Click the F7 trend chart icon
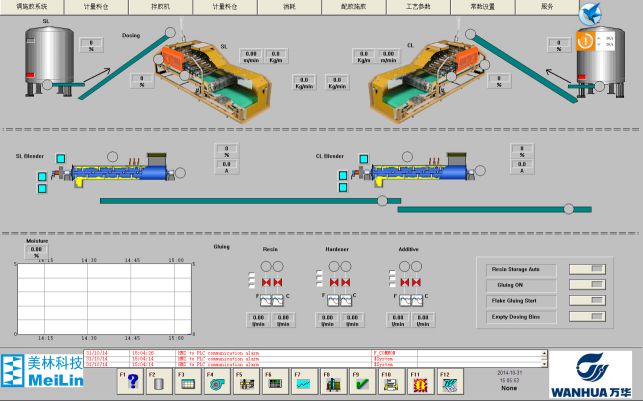The image size is (643, 401). 302,383
